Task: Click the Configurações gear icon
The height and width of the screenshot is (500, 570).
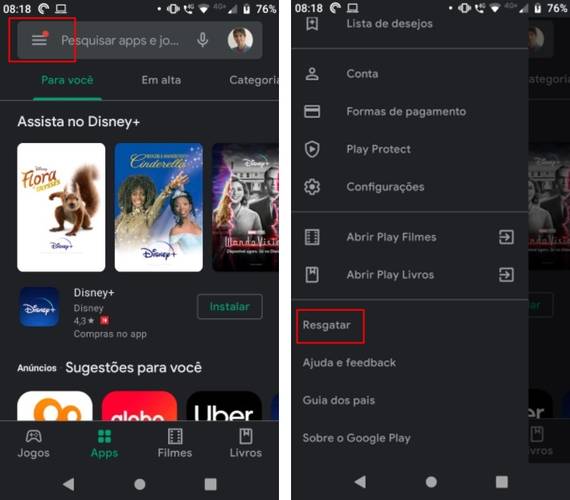Action: 312,187
